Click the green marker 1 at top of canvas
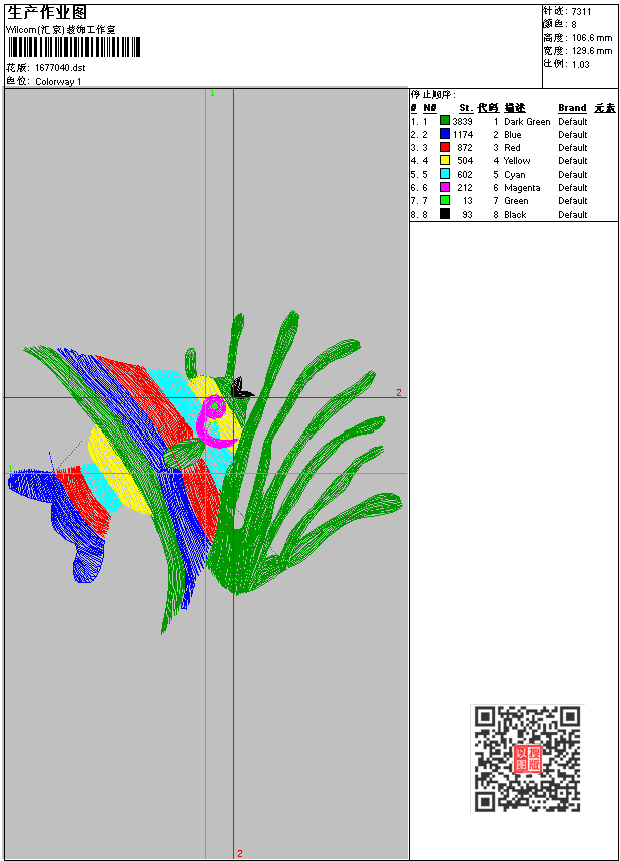 tap(213, 93)
